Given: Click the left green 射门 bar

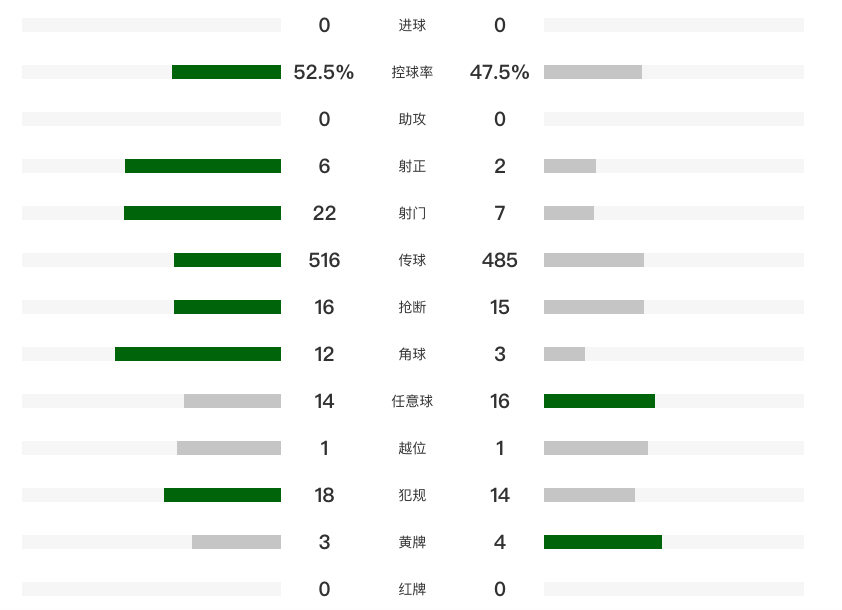Looking at the screenshot, I should pyautogui.click(x=202, y=213).
